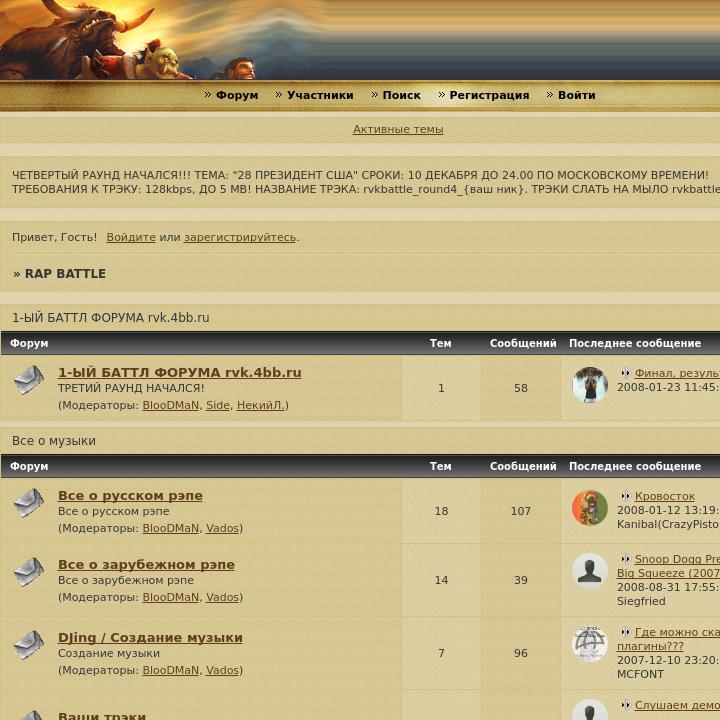Open DJing / Создание музыки forum
Viewport: 720px width, 720px height.
[150, 637]
